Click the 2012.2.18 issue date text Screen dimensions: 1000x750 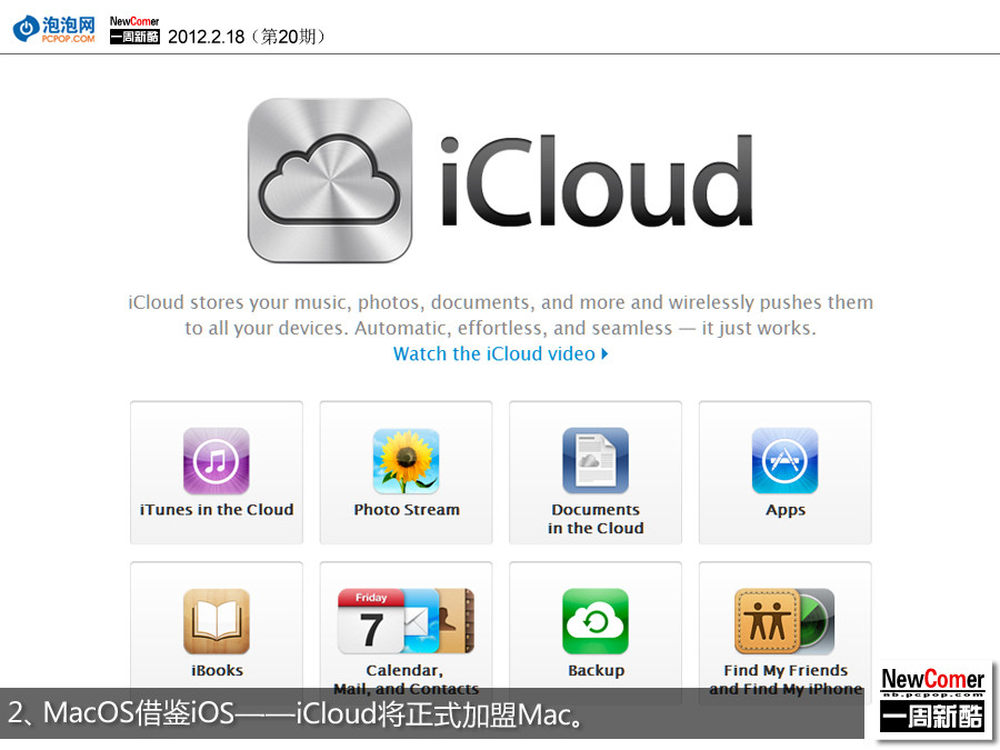point(247,36)
